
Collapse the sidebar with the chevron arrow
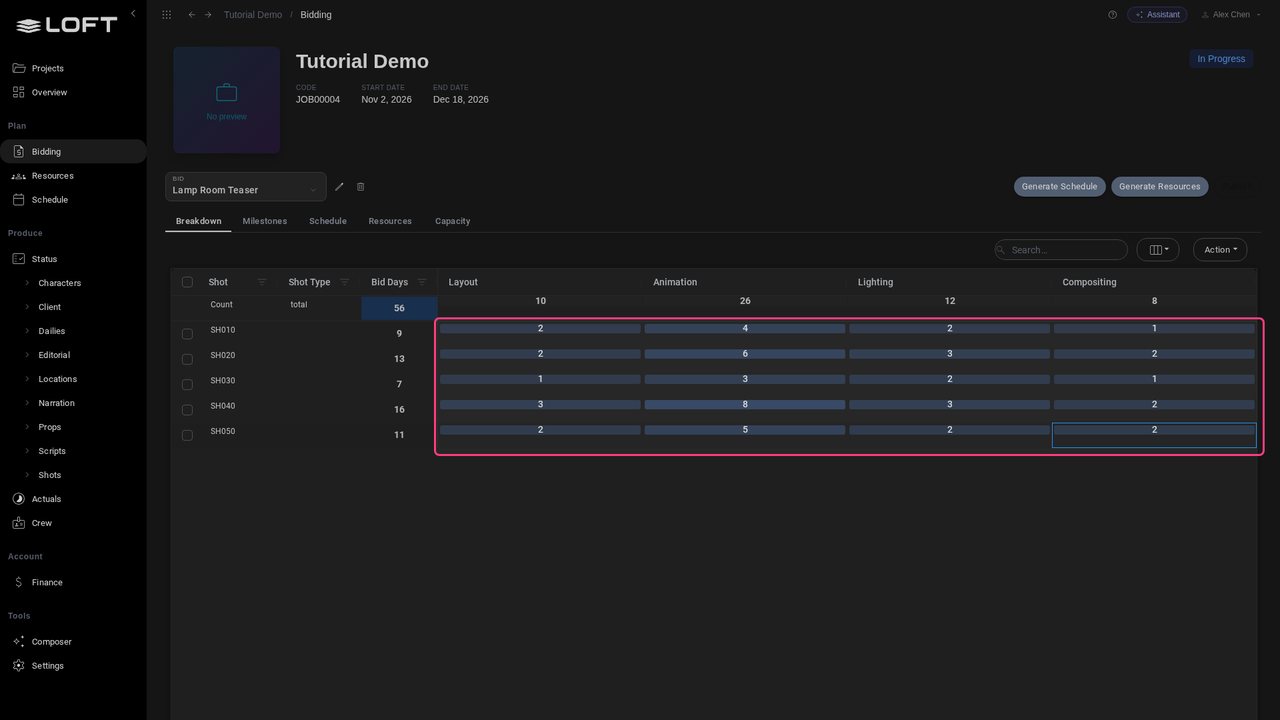pyautogui.click(x=133, y=14)
